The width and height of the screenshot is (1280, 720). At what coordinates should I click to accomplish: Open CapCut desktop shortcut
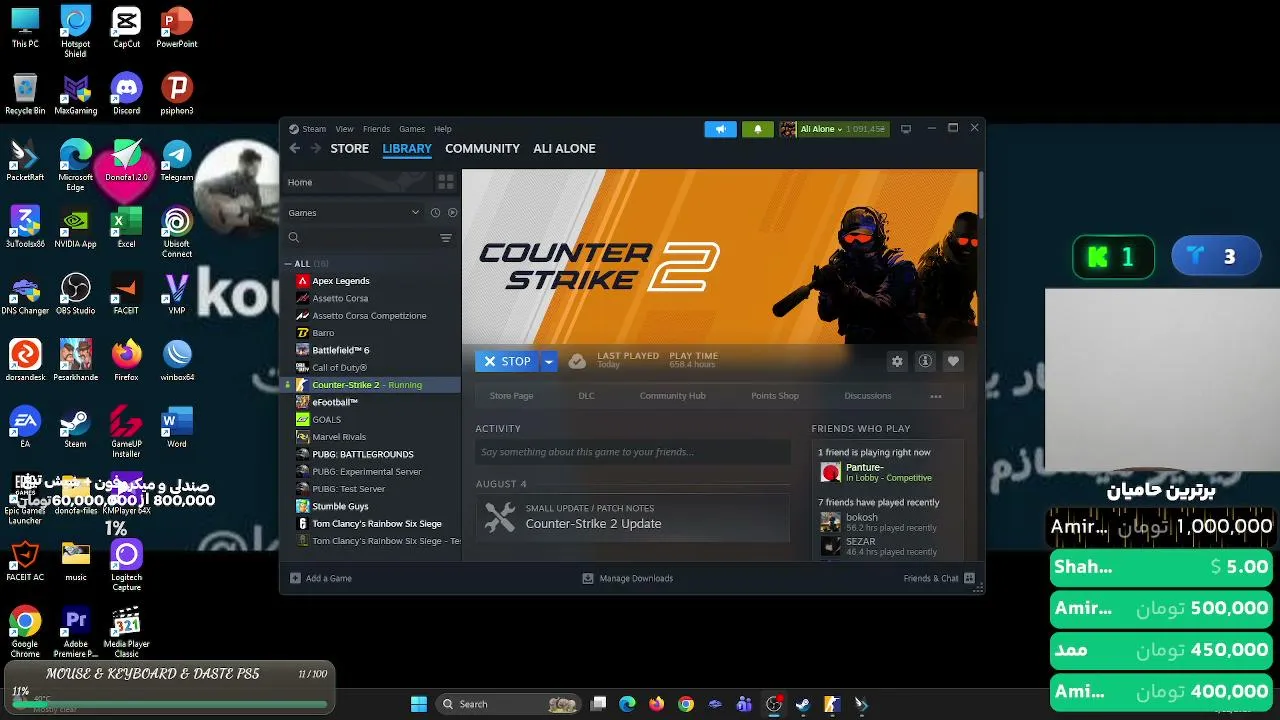[x=126, y=27]
